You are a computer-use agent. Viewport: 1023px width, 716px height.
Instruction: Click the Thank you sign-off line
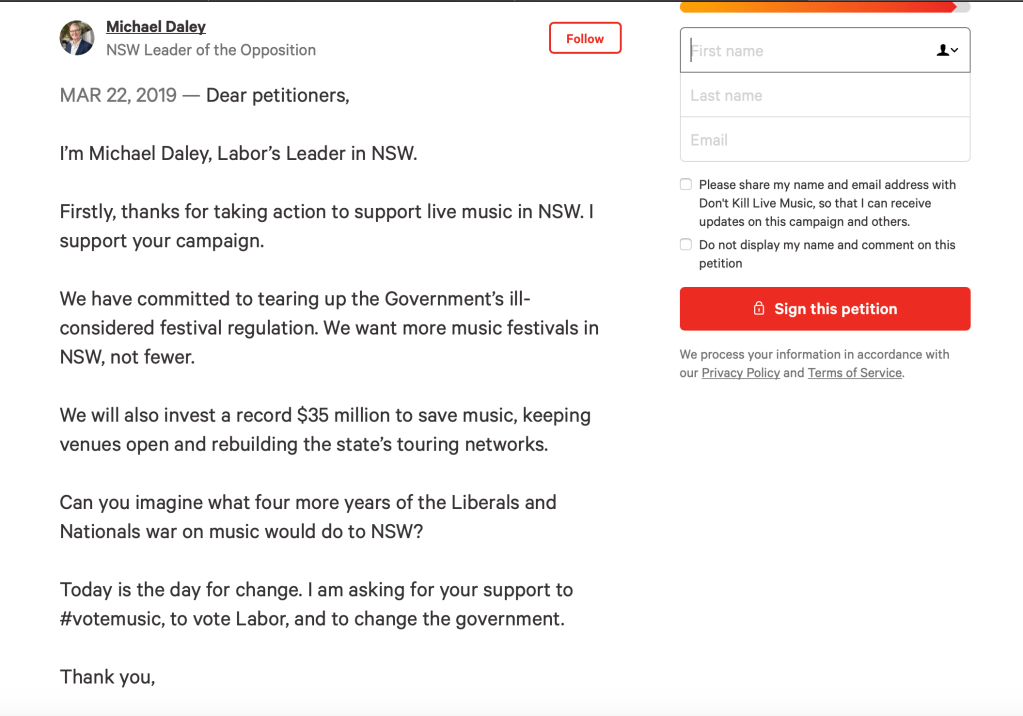pyautogui.click(x=107, y=677)
